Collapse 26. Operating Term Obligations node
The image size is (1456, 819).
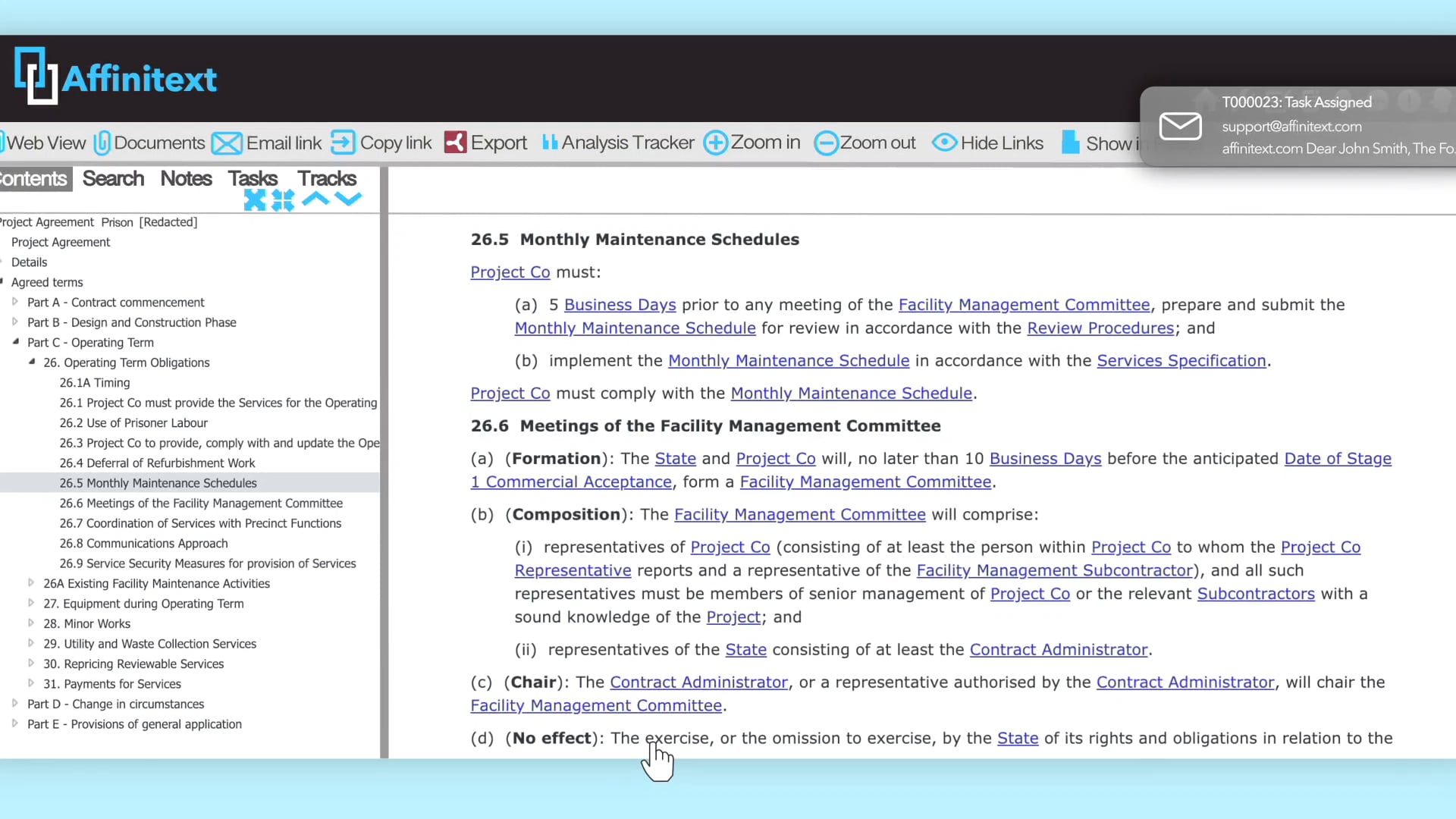pyautogui.click(x=31, y=362)
